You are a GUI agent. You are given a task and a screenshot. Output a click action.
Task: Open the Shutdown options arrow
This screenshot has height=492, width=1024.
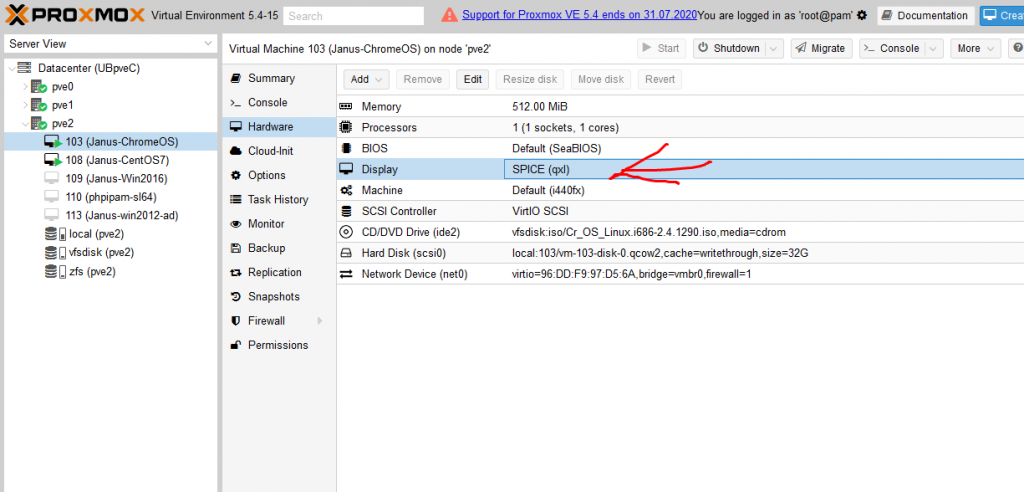(774, 48)
